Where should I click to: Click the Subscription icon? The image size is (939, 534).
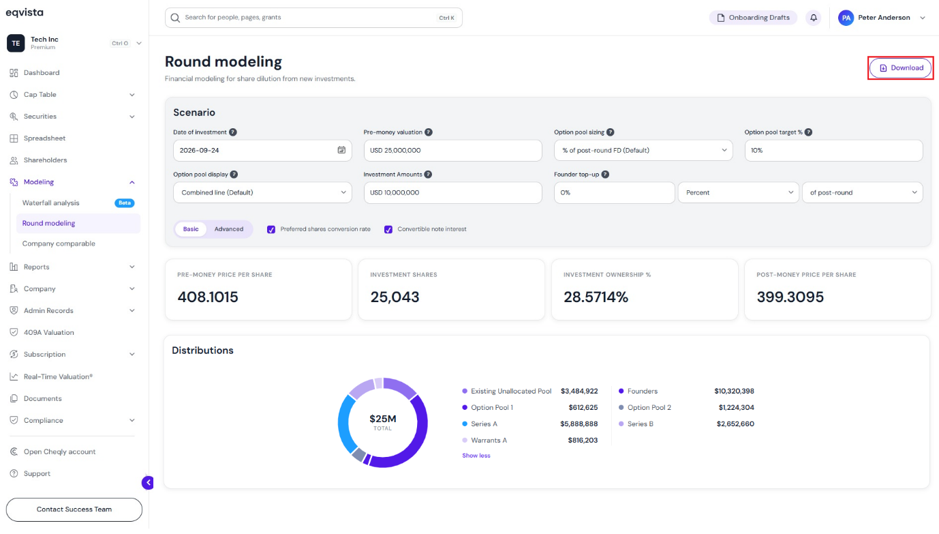coord(14,354)
